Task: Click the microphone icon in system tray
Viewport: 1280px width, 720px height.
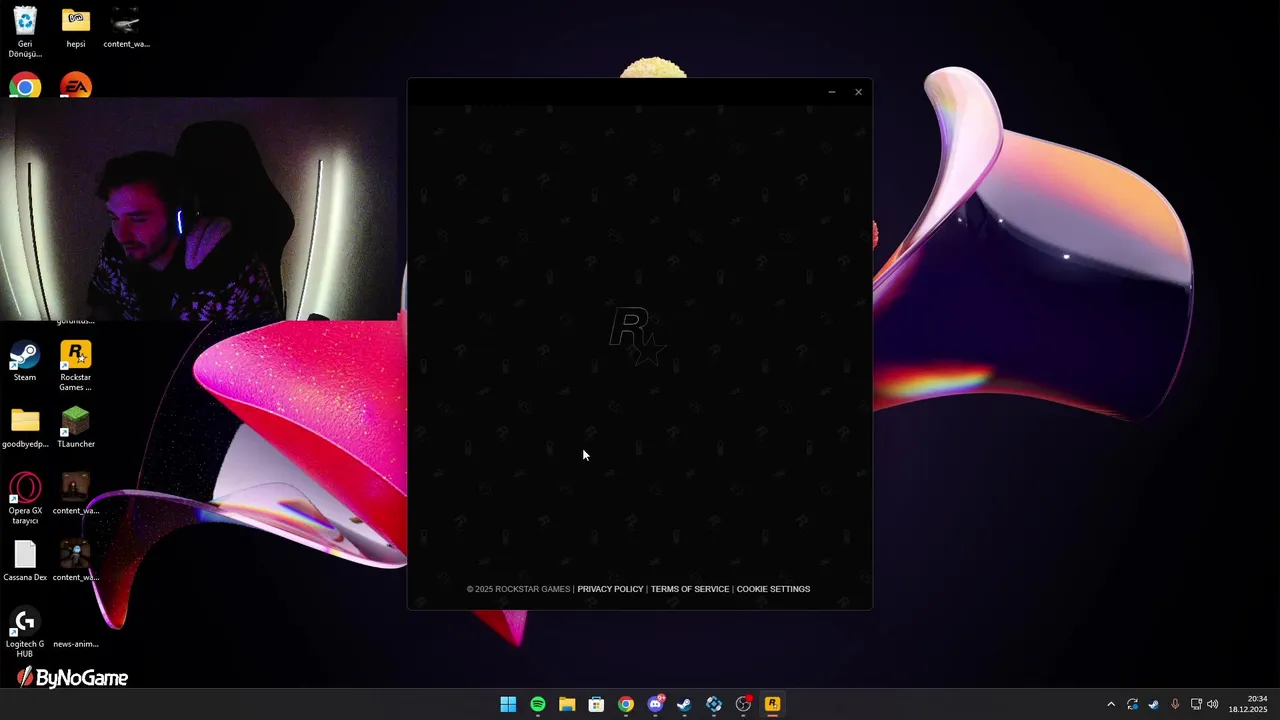Action: click(x=1175, y=704)
